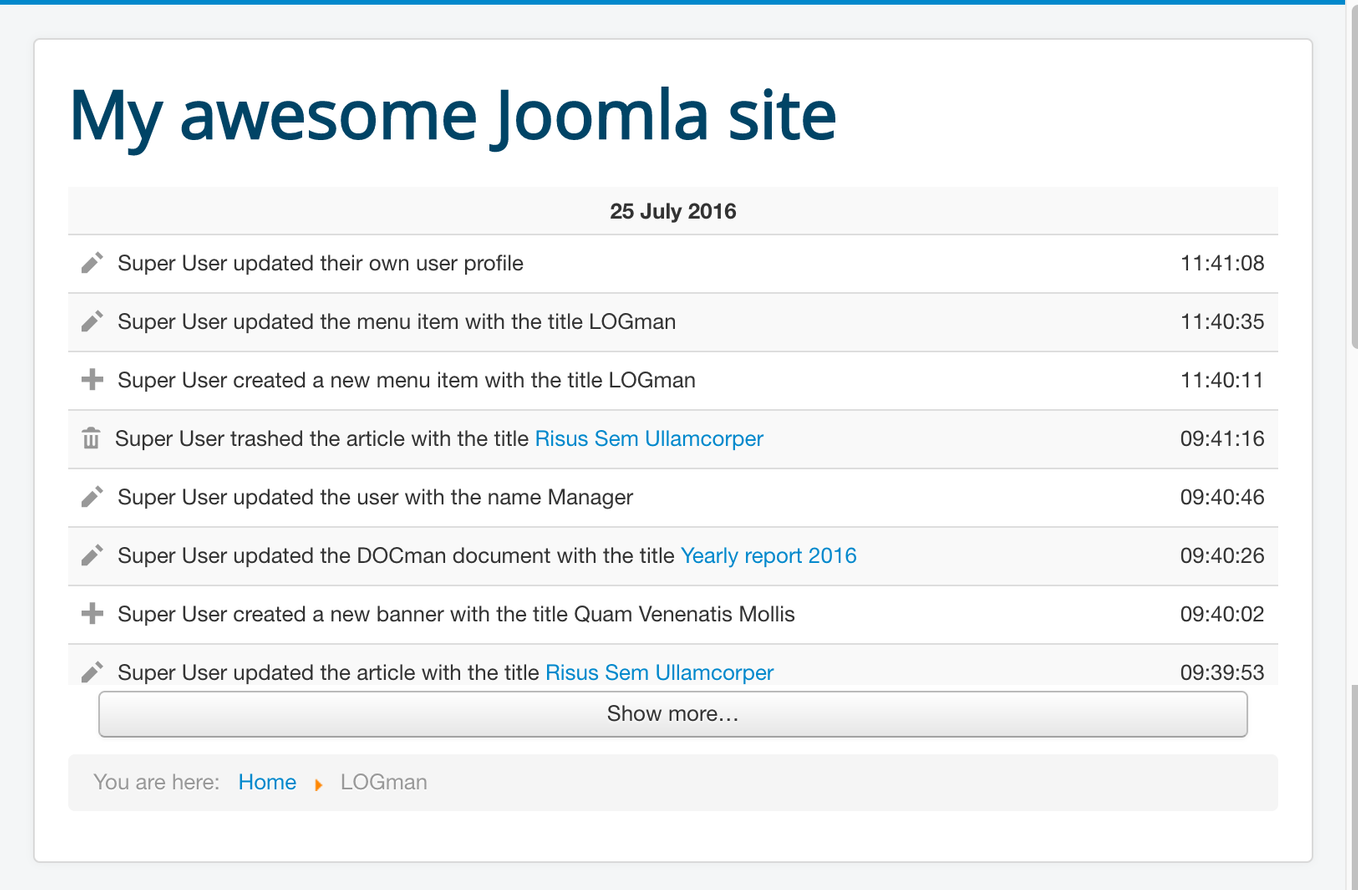Screen dimensions: 1358x890
Task: Click LOGman in the breadcrumb trail
Action: (x=384, y=782)
